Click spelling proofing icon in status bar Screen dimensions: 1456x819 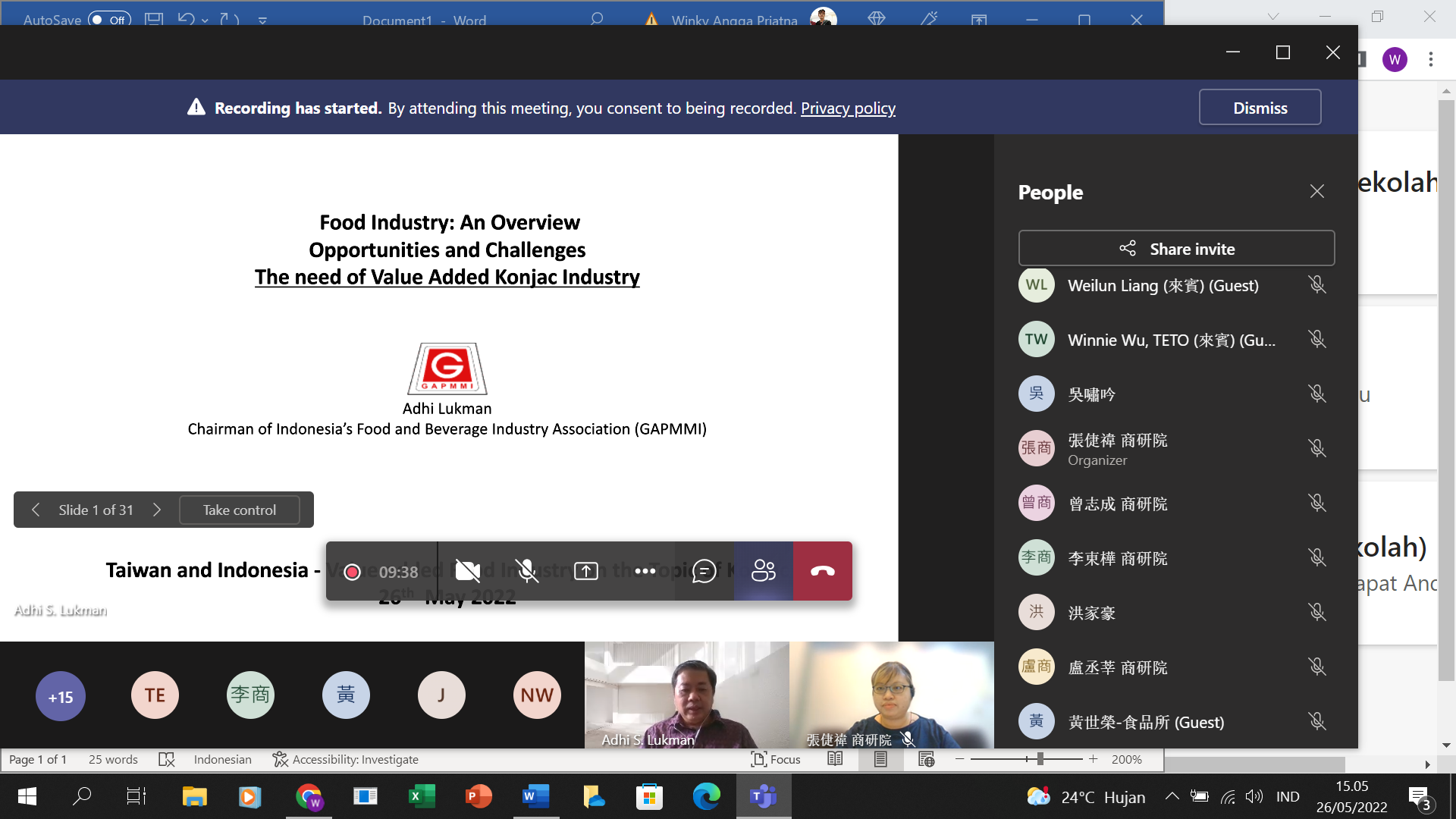167,759
